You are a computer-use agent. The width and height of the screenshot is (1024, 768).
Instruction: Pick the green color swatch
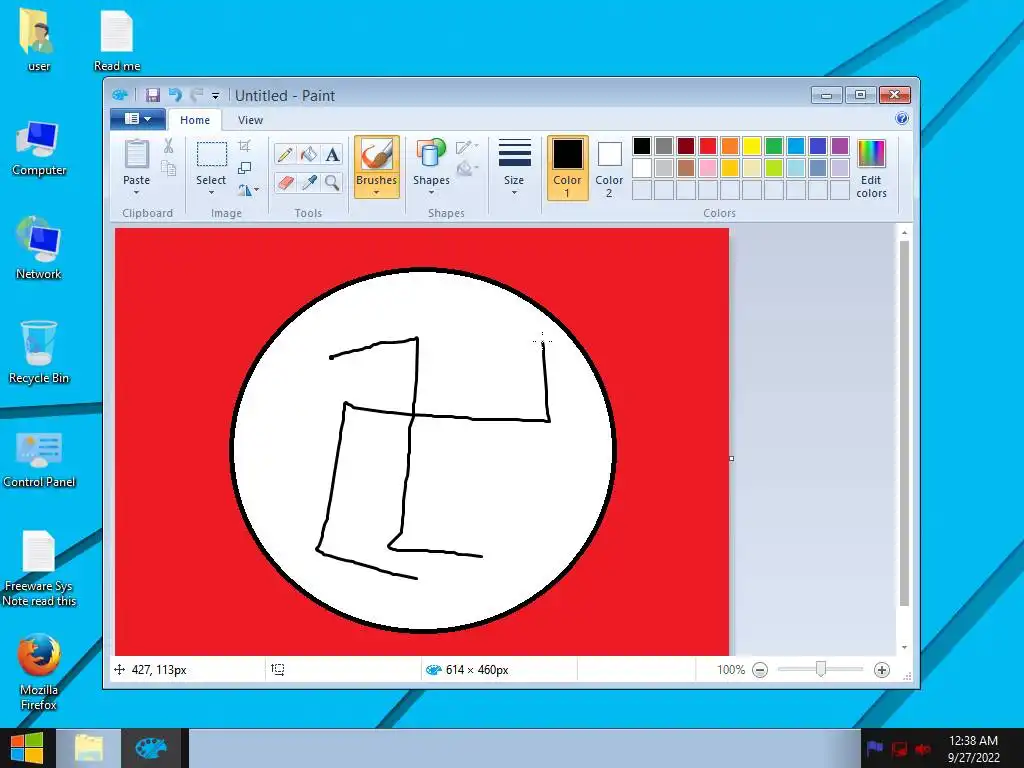click(774, 146)
